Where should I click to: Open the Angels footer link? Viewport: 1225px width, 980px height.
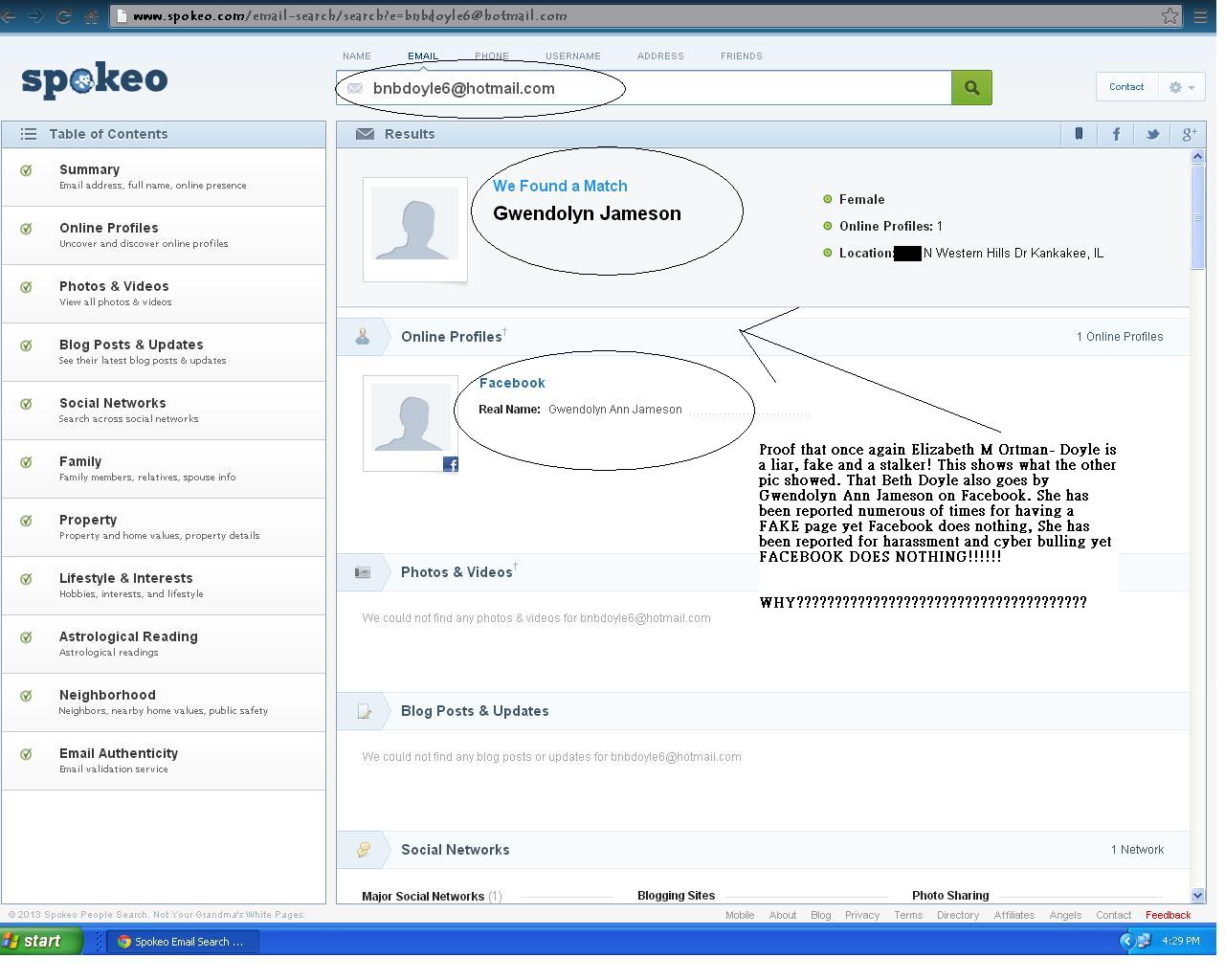click(1065, 915)
